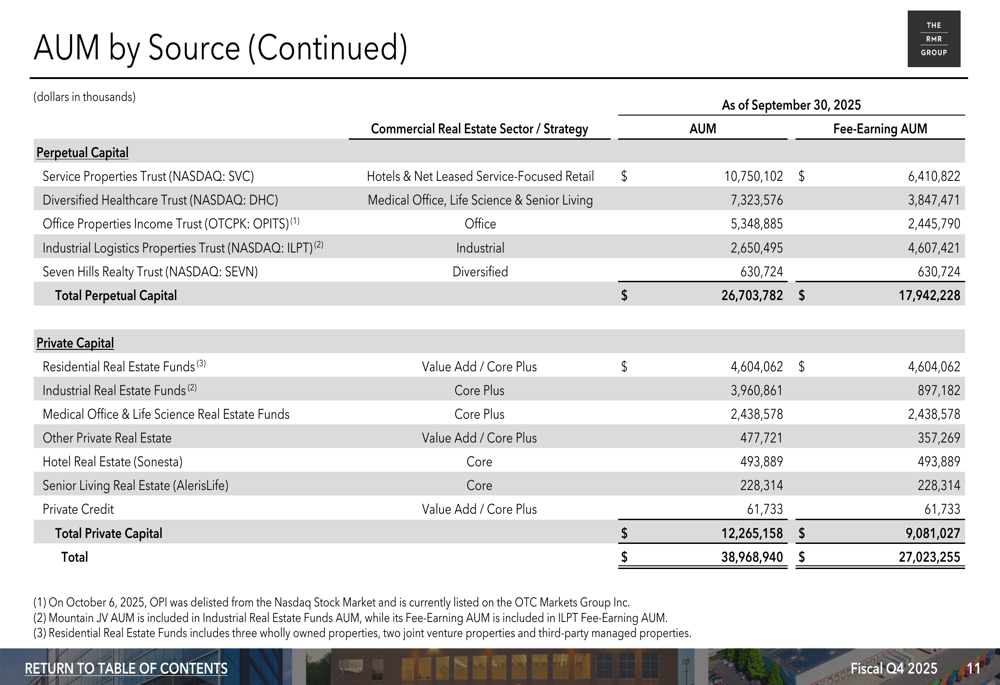Select the Seven Hills Realty Trust row label
This screenshot has height=685, width=1000.
click(150, 272)
